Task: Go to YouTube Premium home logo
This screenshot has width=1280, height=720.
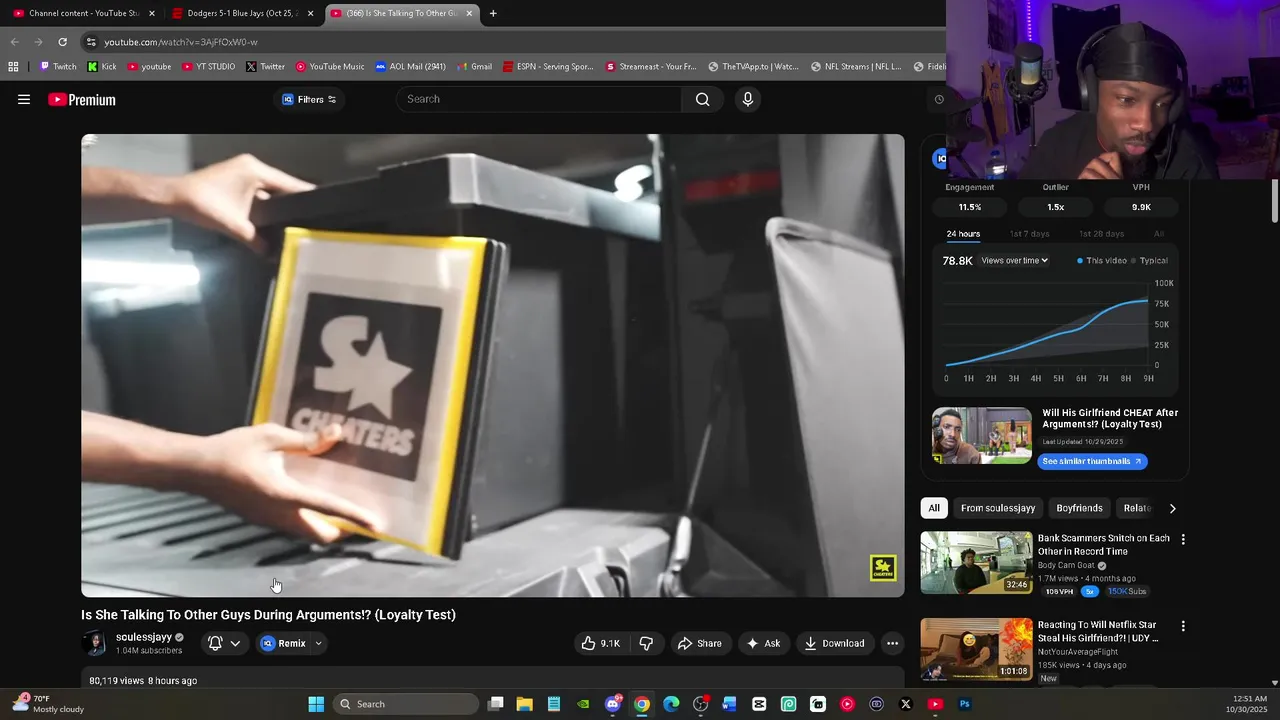Action: pyautogui.click(x=82, y=100)
